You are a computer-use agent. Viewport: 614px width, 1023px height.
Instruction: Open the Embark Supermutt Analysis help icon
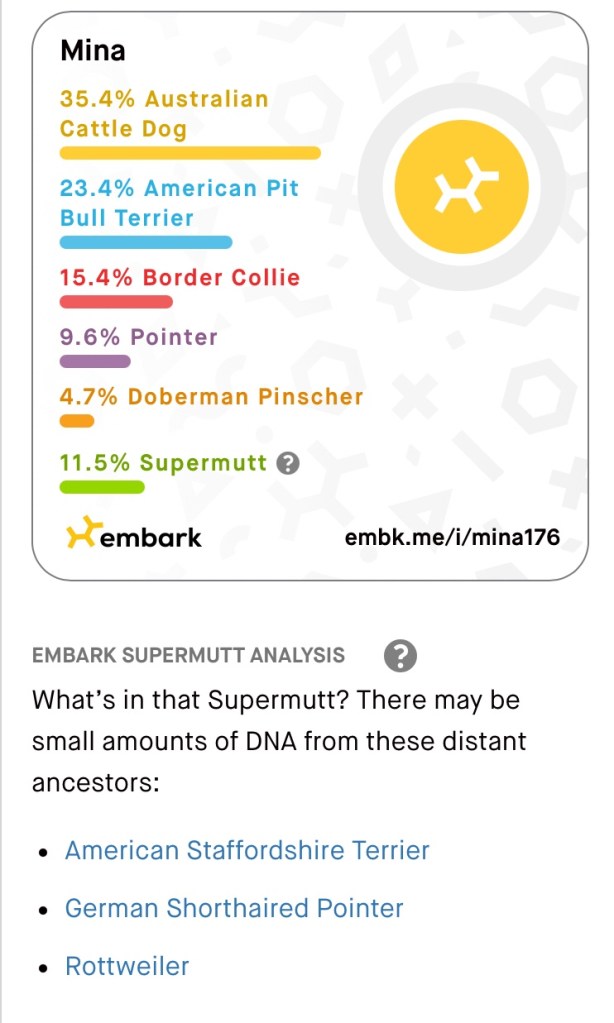click(x=400, y=656)
